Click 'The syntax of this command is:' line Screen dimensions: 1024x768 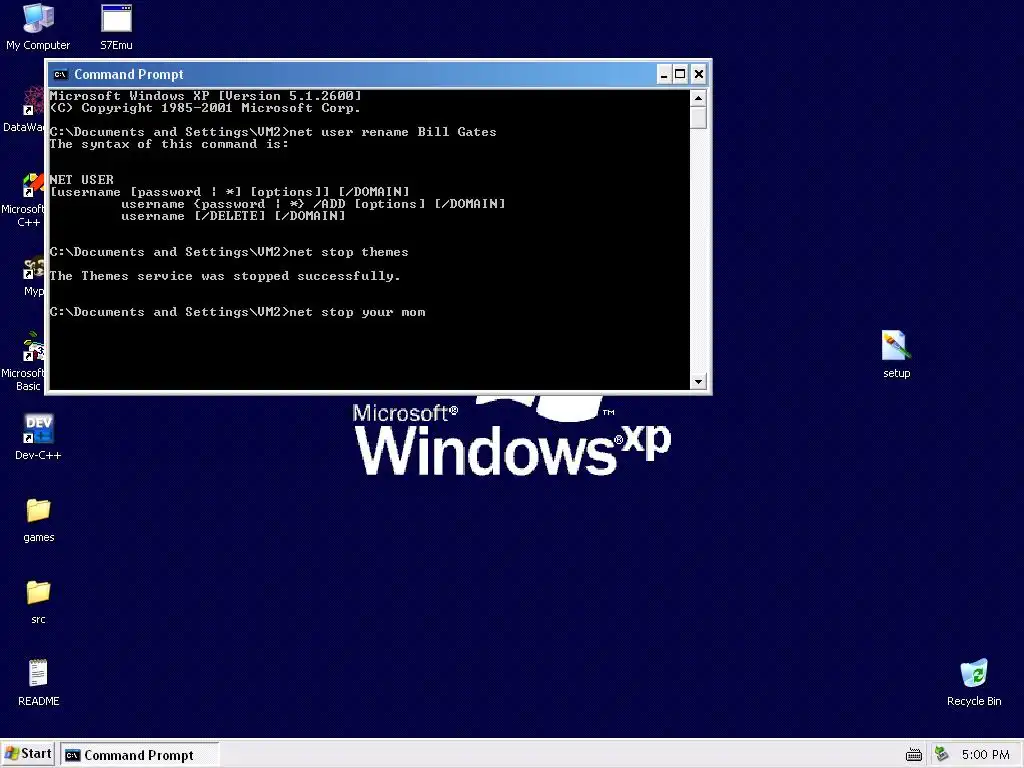(x=169, y=144)
